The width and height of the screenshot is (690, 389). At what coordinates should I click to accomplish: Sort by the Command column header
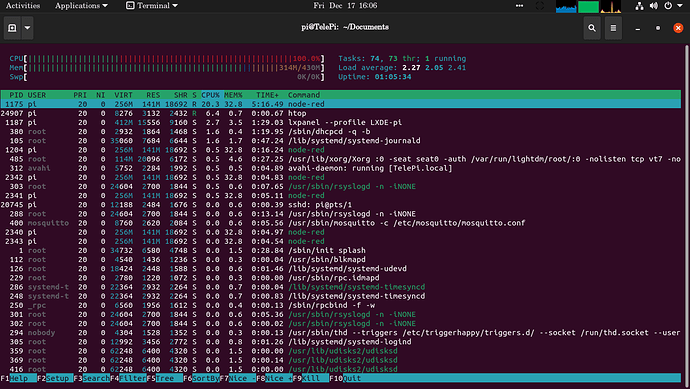point(304,95)
